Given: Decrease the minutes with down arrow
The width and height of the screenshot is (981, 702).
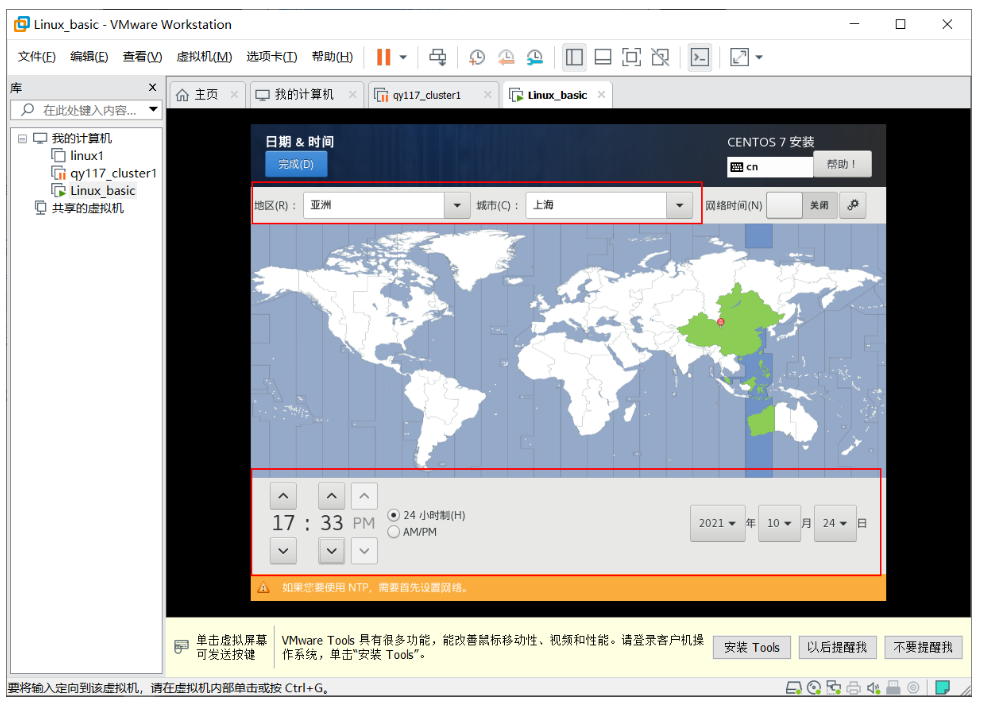Looking at the screenshot, I should tap(332, 551).
